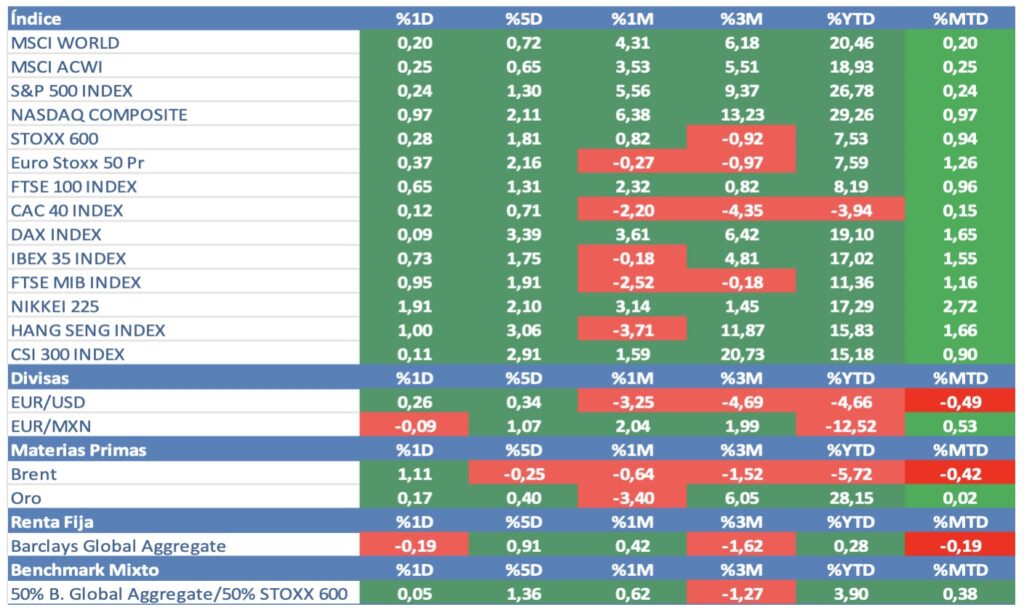
Task: Click the Oro YTD value 28,15
Action: point(848,498)
